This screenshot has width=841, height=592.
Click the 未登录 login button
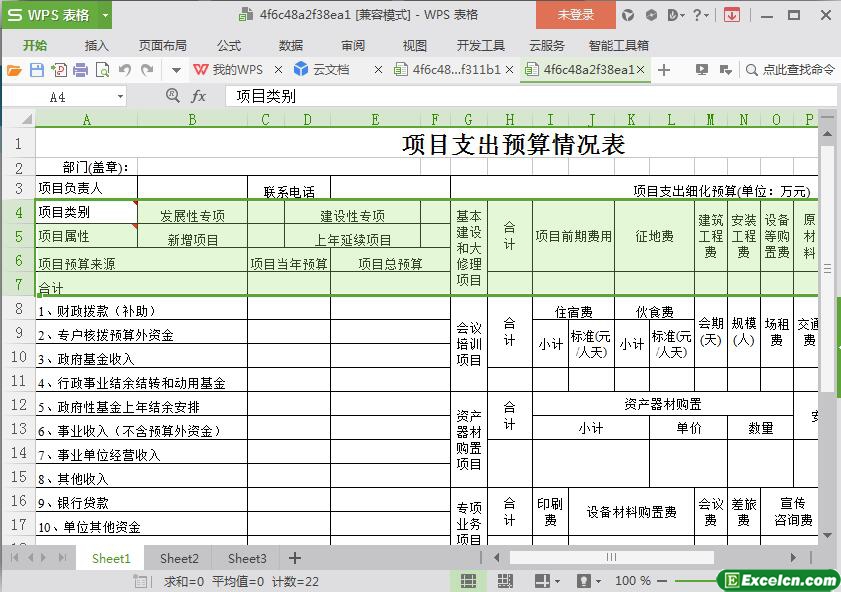pos(576,14)
